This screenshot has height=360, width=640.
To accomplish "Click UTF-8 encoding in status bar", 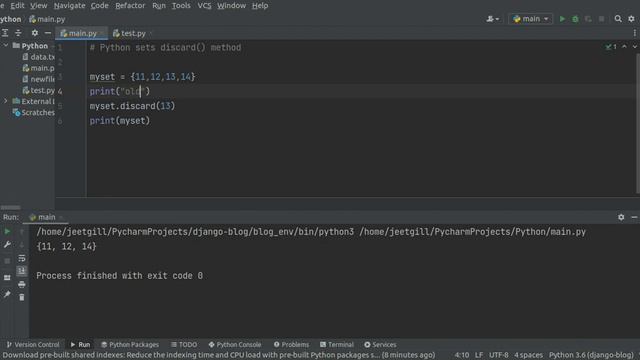I will click(498, 355).
